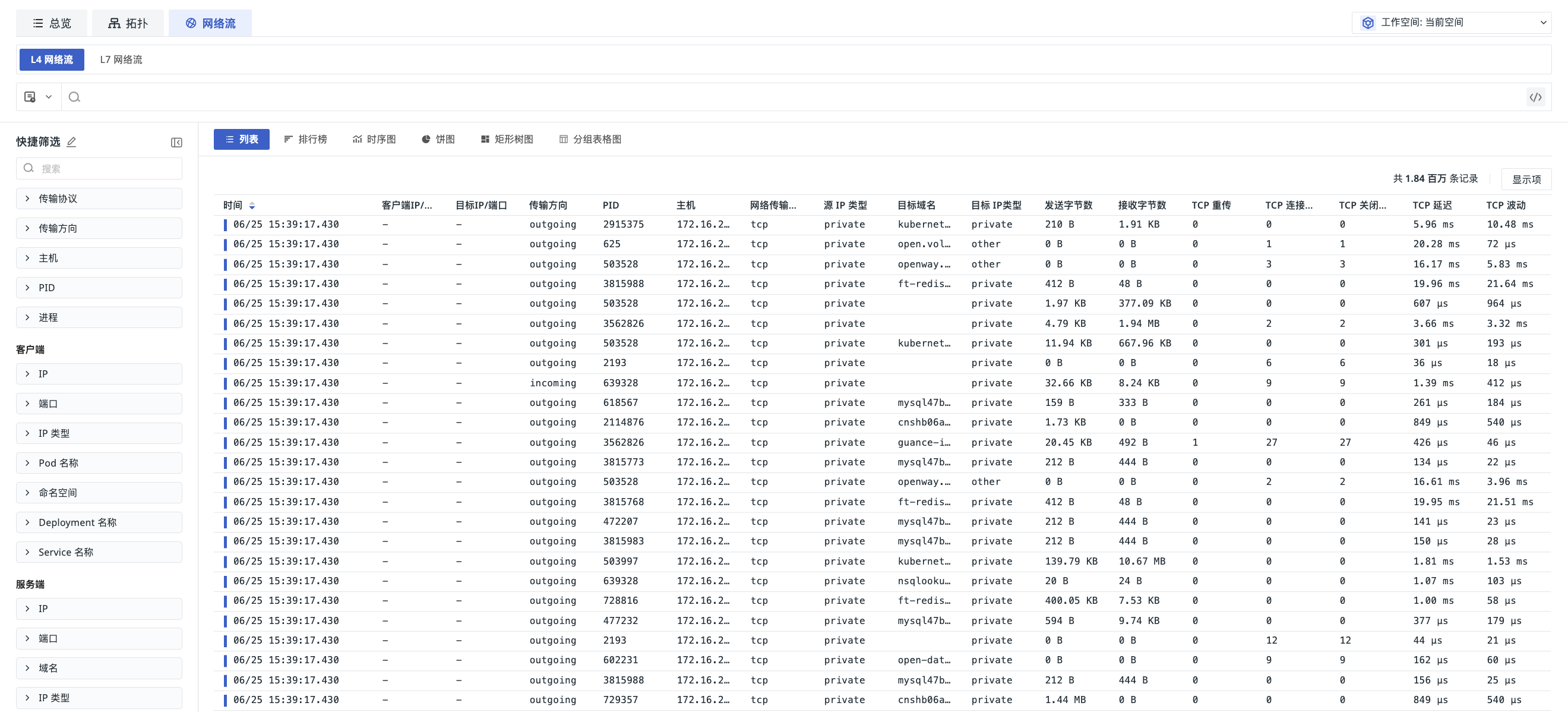1568x712 pixels.
Task: Click the 10.67 MB received bytes cell
Action: (1142, 562)
